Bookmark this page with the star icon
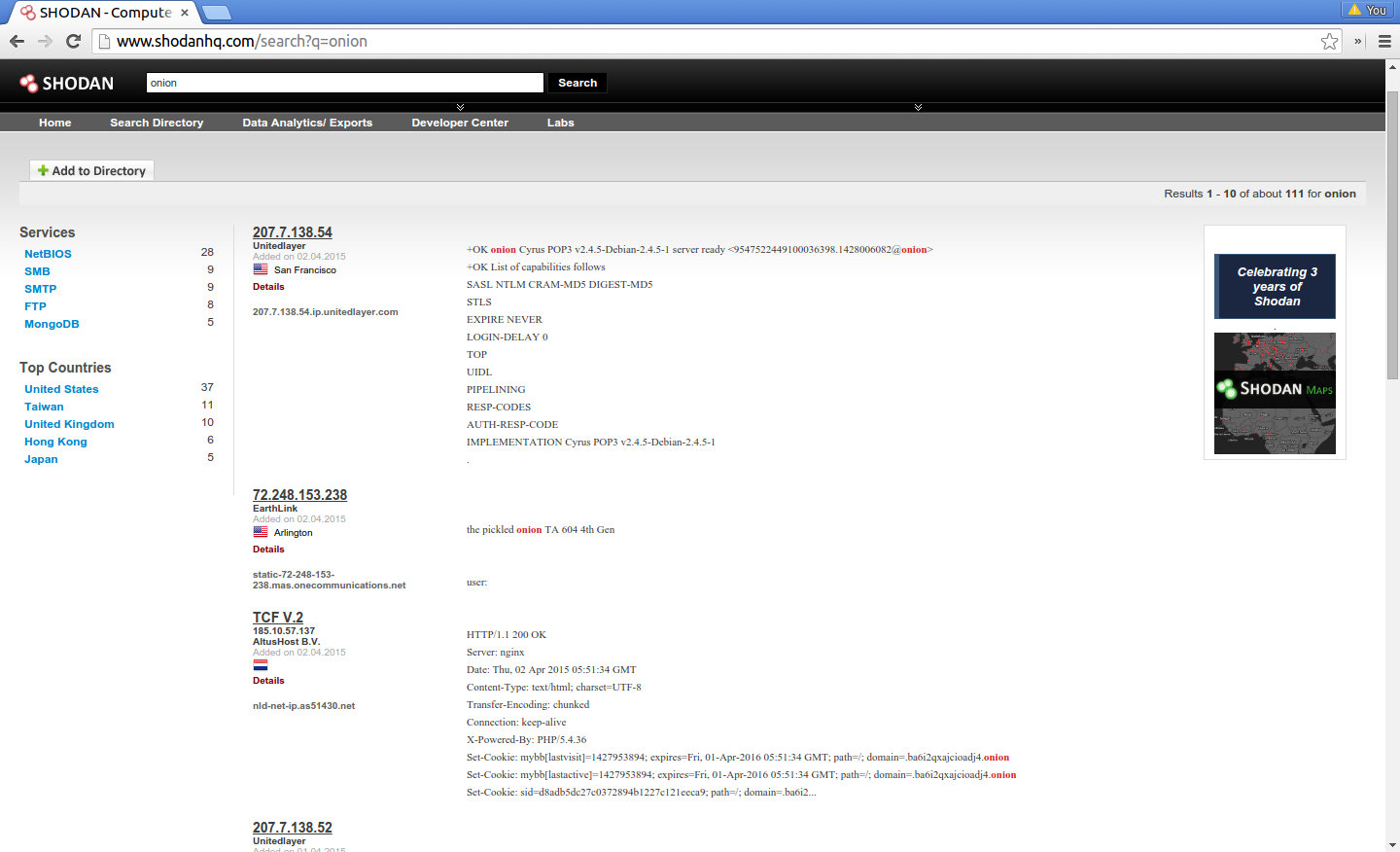 tap(1329, 41)
